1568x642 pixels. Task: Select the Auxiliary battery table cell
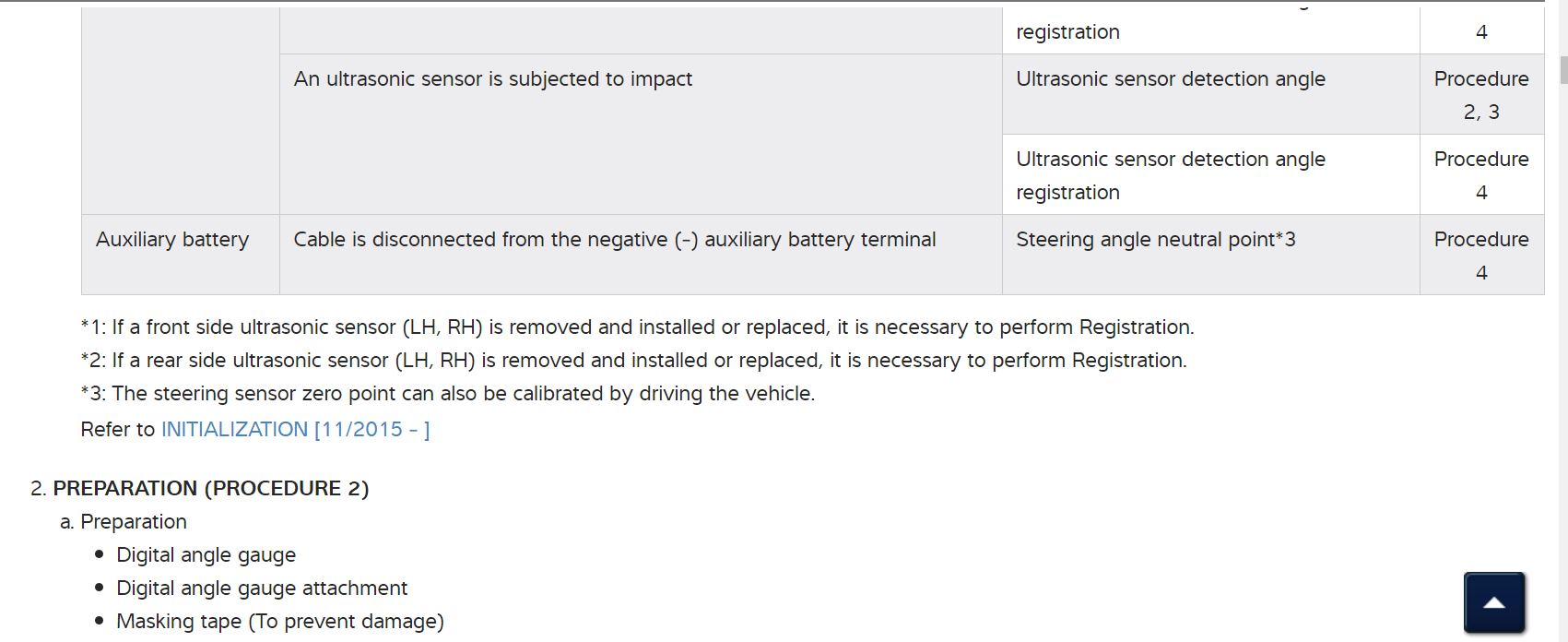[172, 240]
